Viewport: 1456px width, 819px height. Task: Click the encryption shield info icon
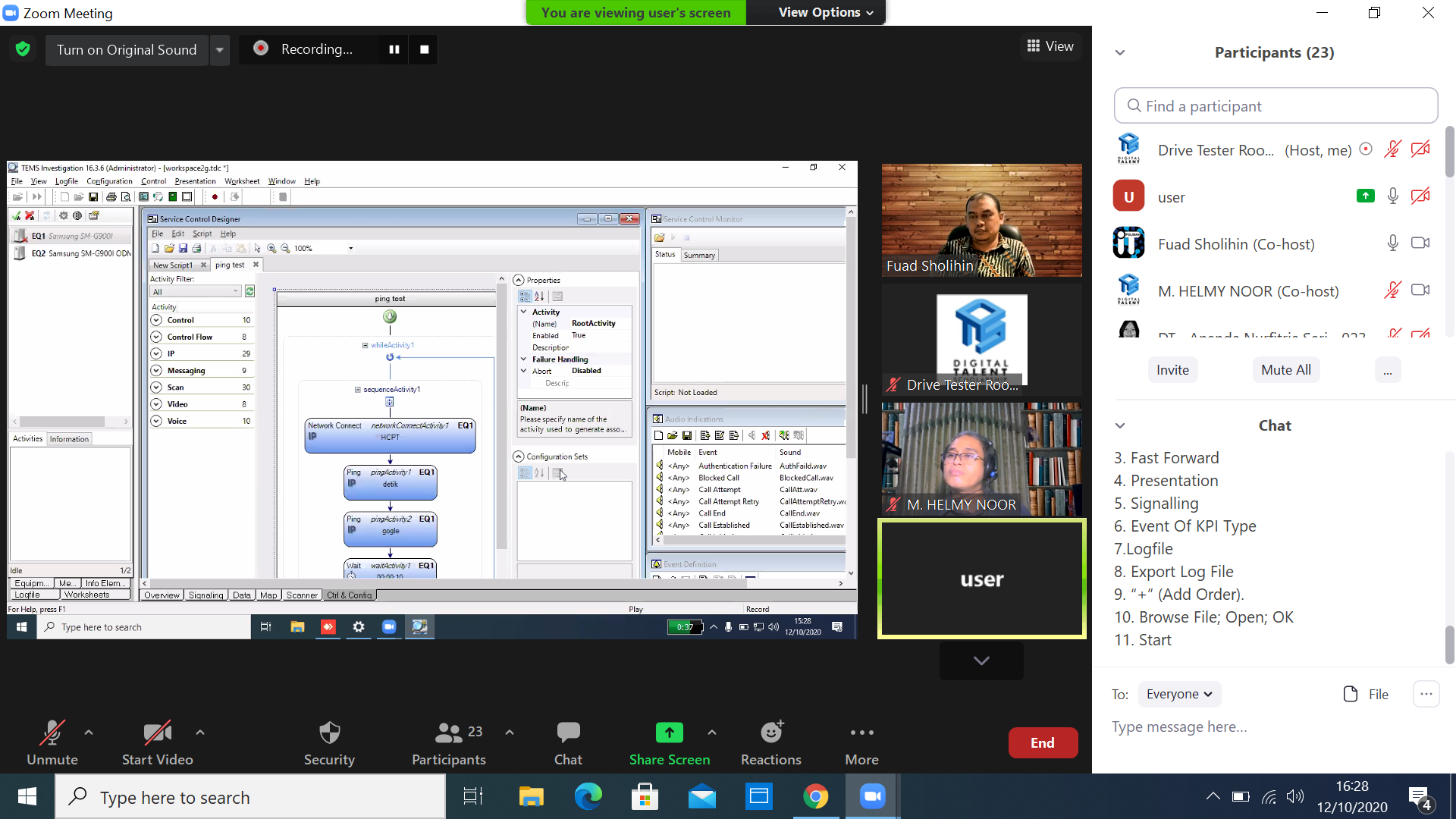click(x=23, y=49)
